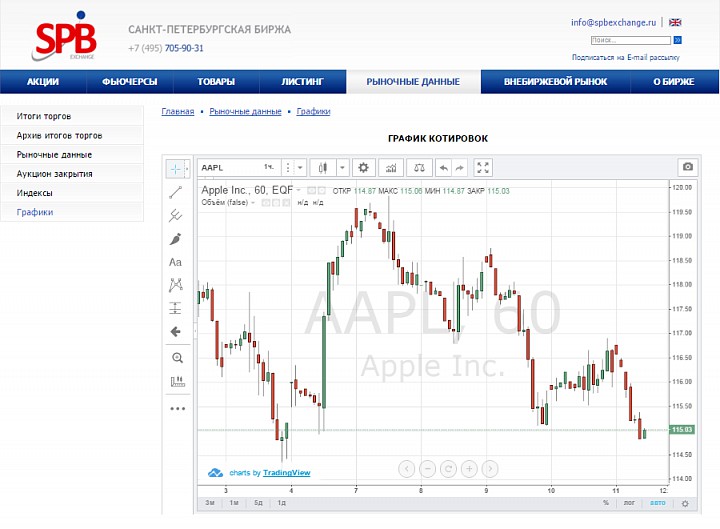Collapse the drawing toolbar side handle

(195, 331)
